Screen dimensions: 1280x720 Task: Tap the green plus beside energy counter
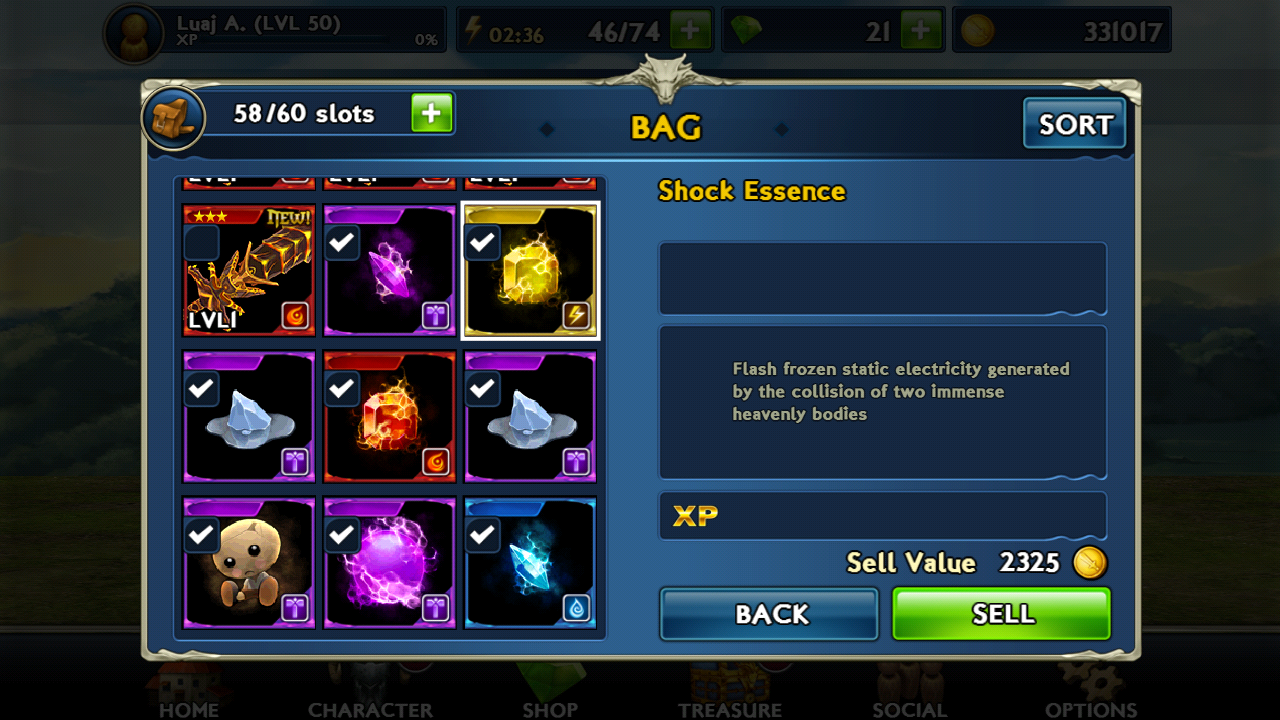coord(690,31)
